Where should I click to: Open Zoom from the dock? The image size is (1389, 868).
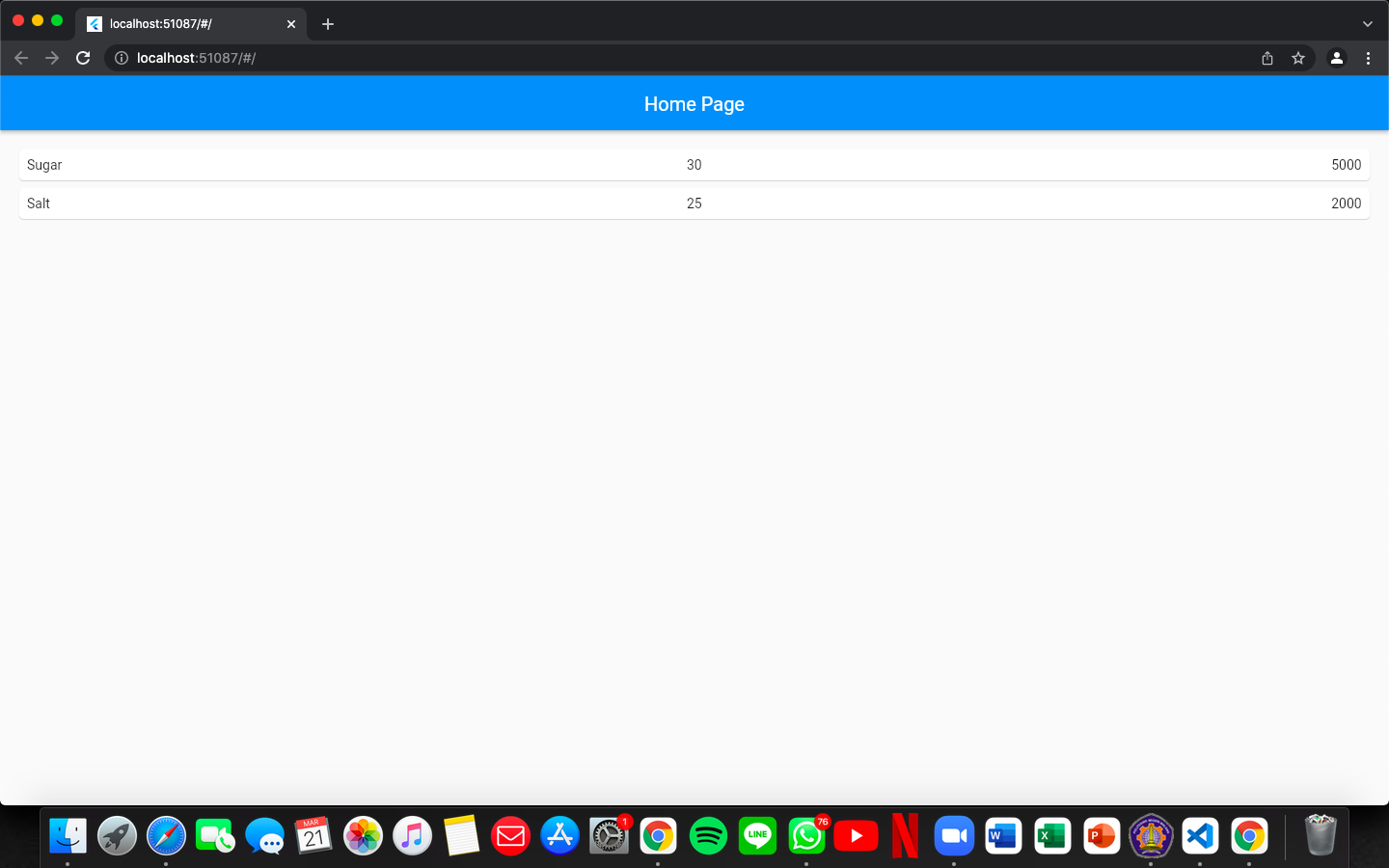pos(954,835)
